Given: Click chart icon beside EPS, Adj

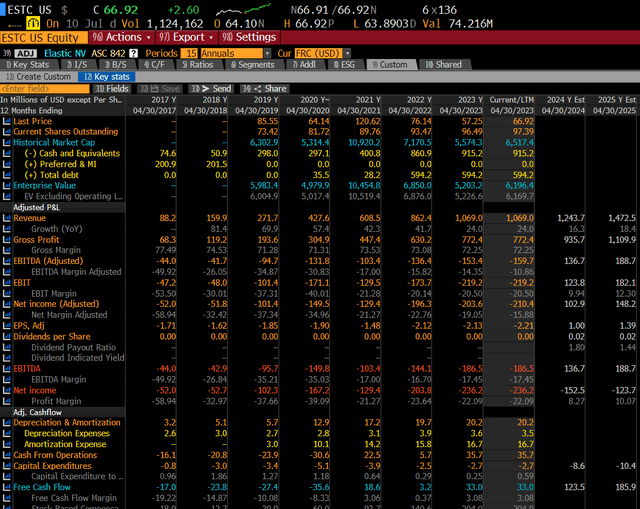Looking at the screenshot, I should (6, 326).
